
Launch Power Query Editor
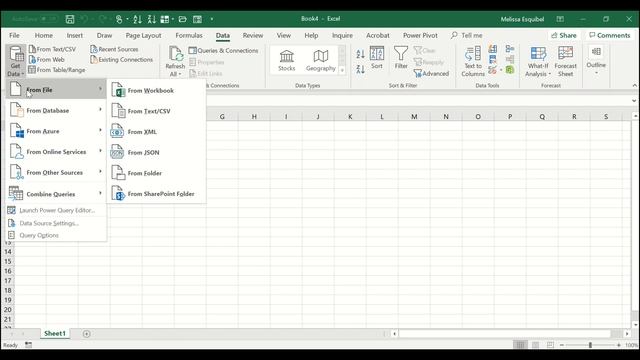click(56, 210)
